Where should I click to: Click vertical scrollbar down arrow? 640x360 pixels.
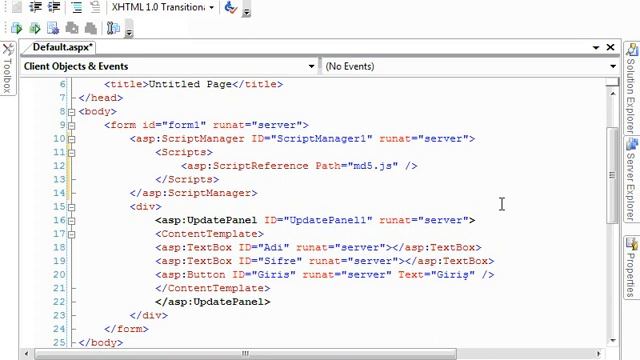click(613, 341)
